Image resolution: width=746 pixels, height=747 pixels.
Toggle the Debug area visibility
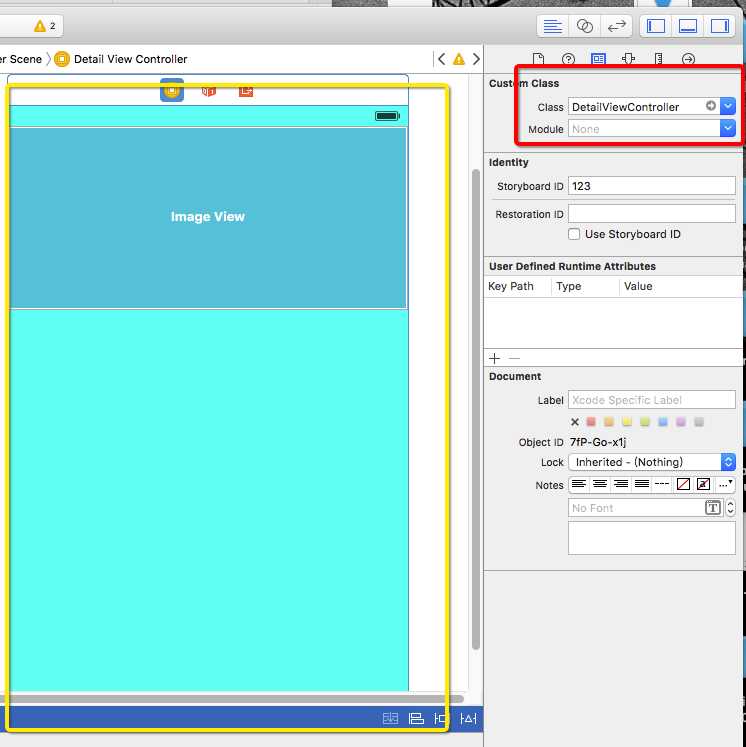click(x=687, y=26)
